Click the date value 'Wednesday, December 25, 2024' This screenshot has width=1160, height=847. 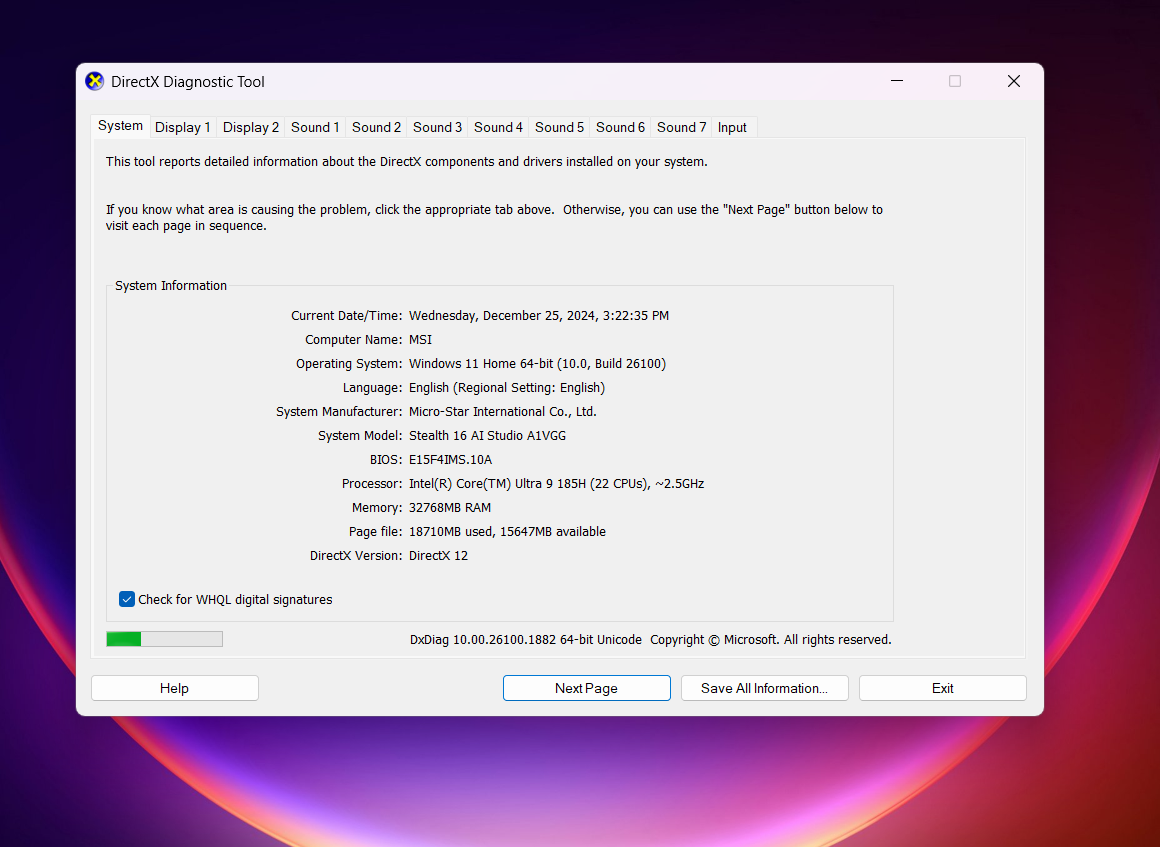pos(502,316)
